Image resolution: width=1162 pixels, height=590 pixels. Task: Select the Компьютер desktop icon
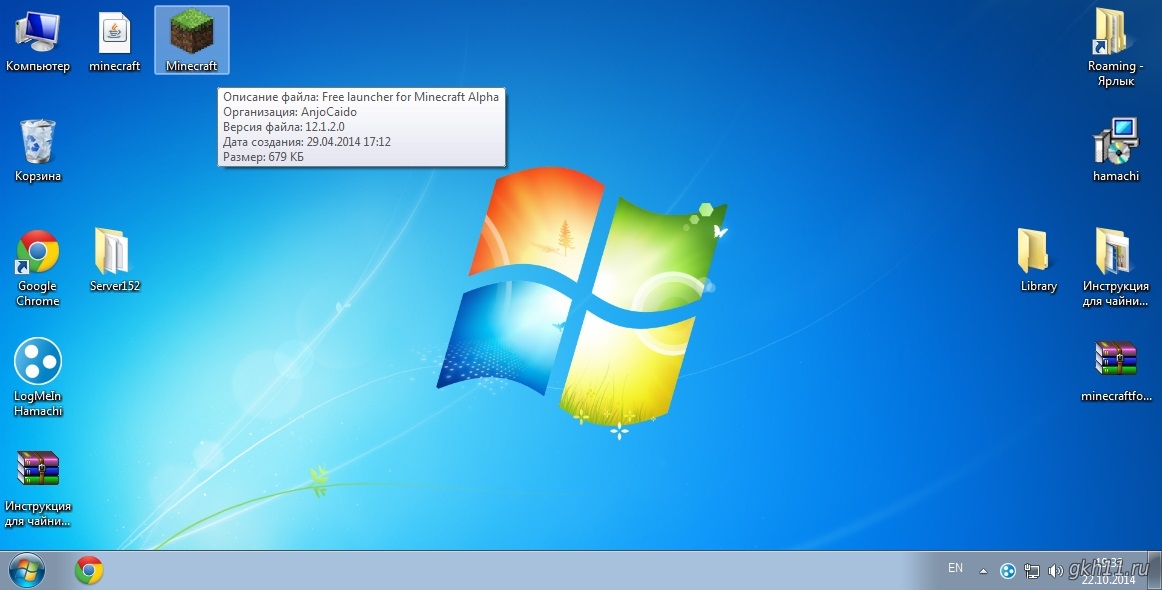click(37, 40)
